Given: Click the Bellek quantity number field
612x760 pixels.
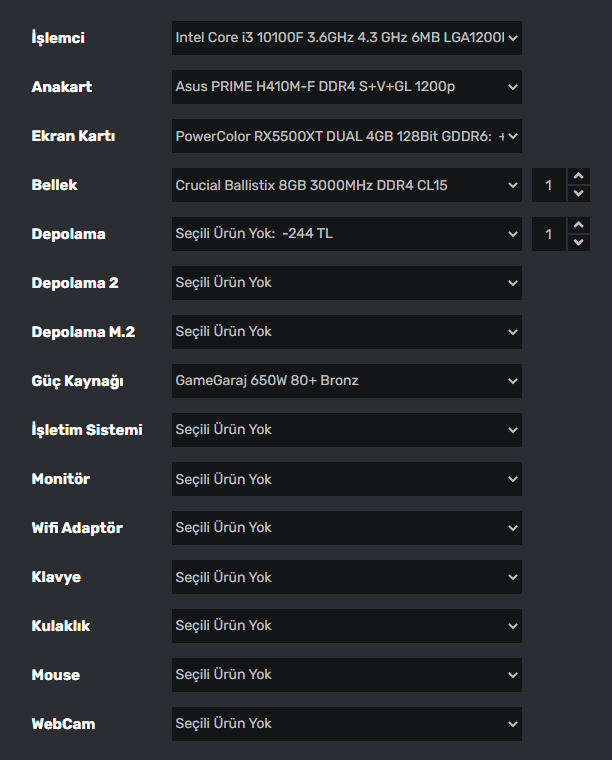Looking at the screenshot, I should (x=548, y=185).
